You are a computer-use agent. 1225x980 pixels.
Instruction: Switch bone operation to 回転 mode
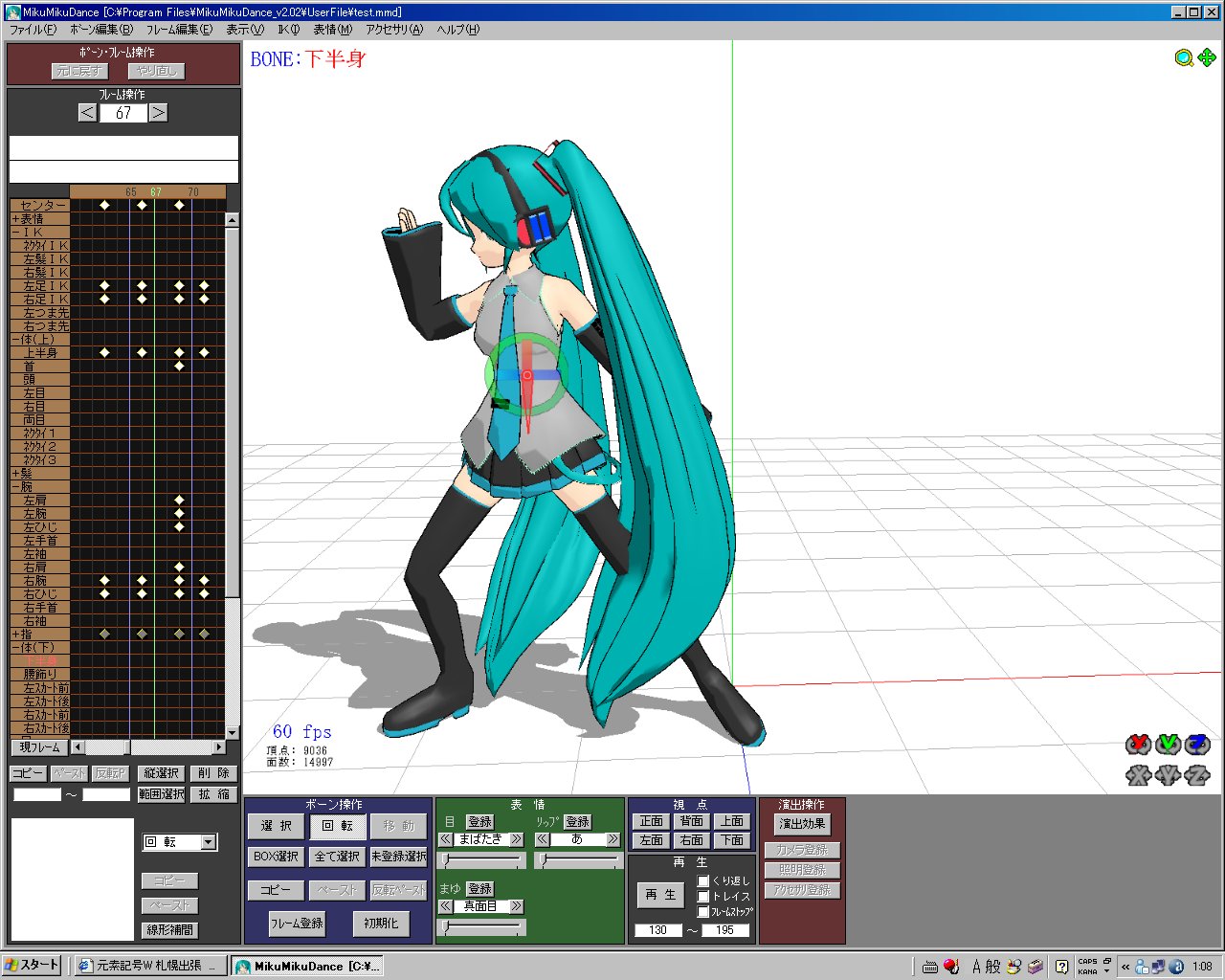click(338, 826)
